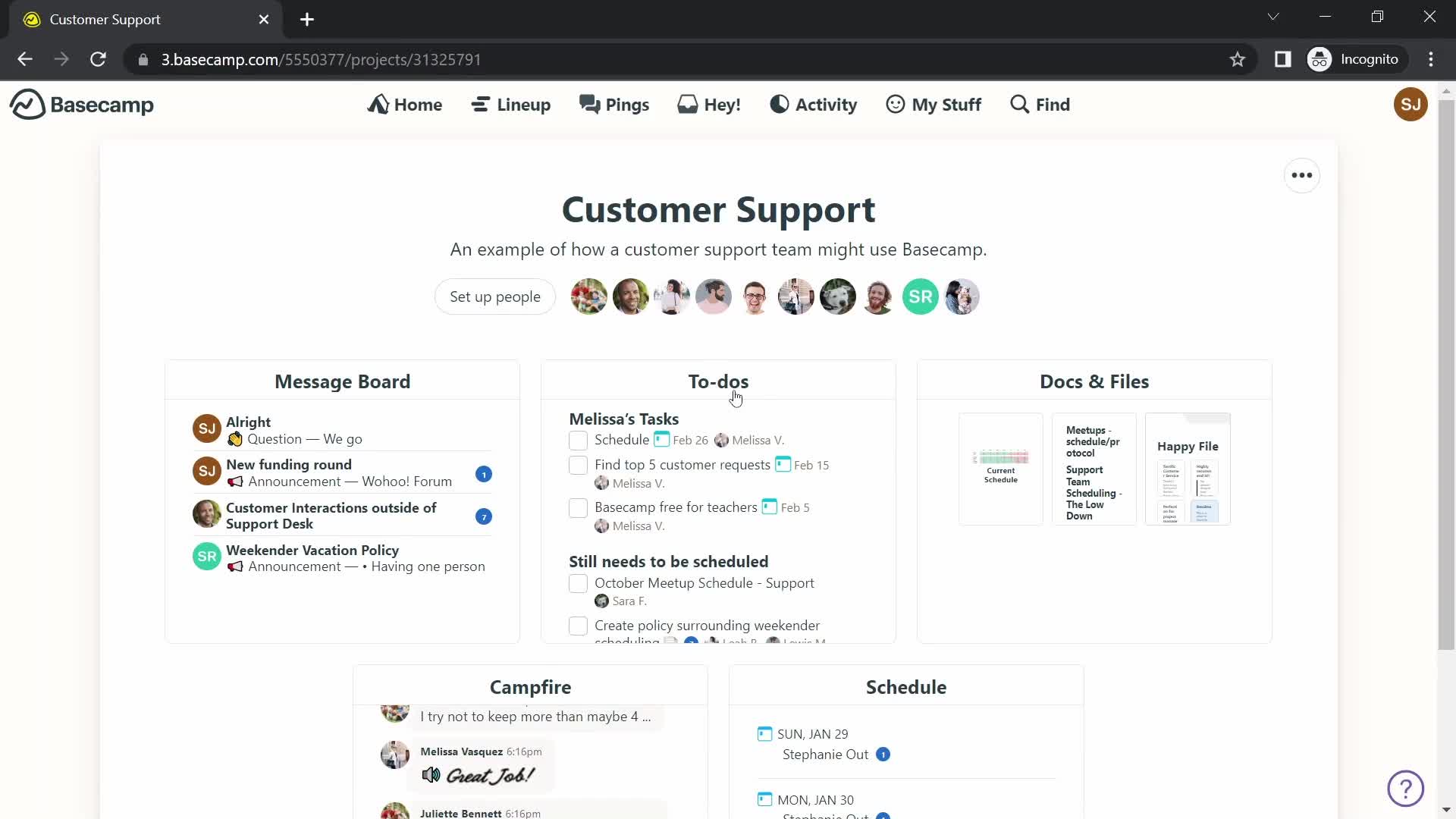
Task: Open Weekender Vacation Policy post
Action: 313,550
